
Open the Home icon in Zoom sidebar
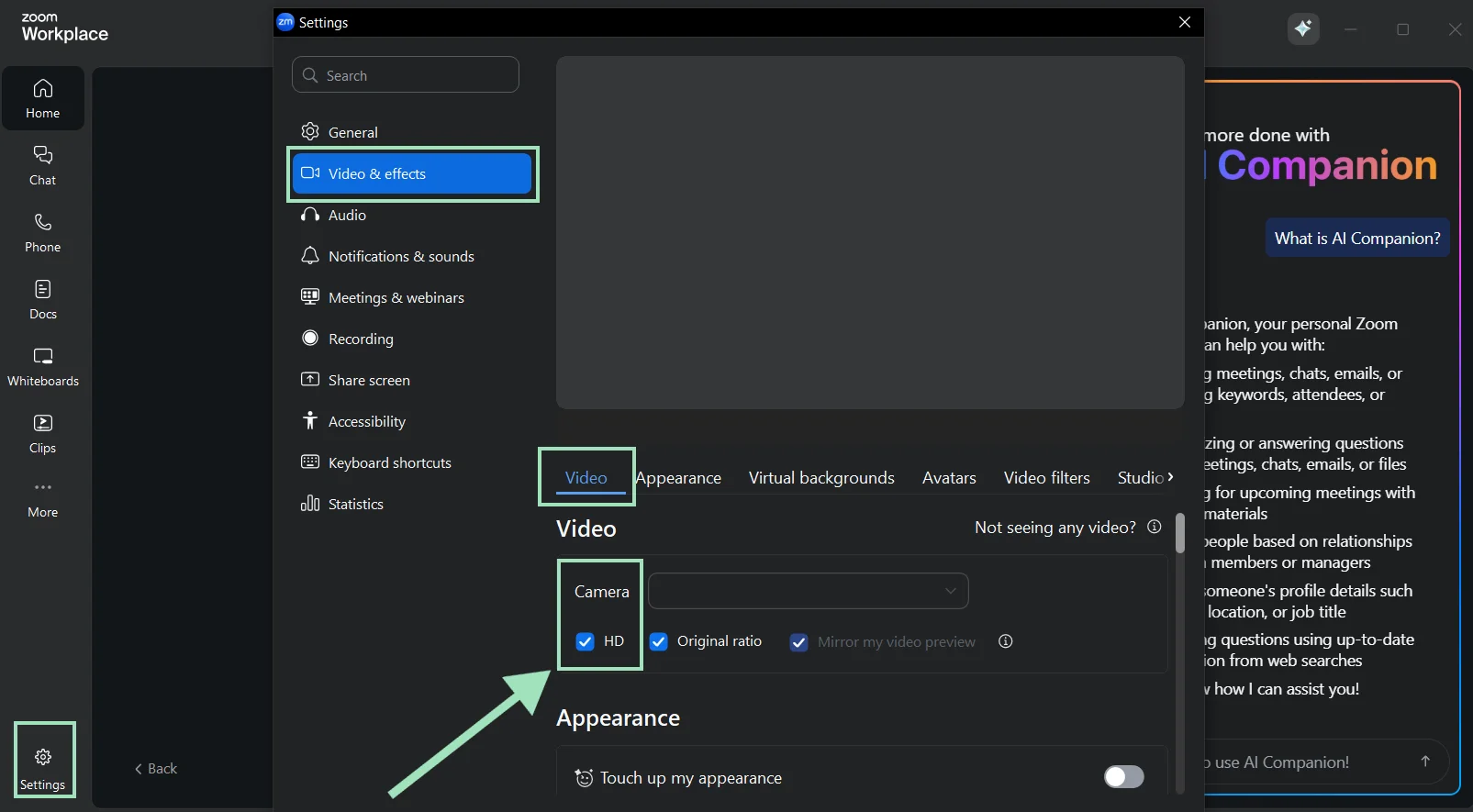pos(43,98)
